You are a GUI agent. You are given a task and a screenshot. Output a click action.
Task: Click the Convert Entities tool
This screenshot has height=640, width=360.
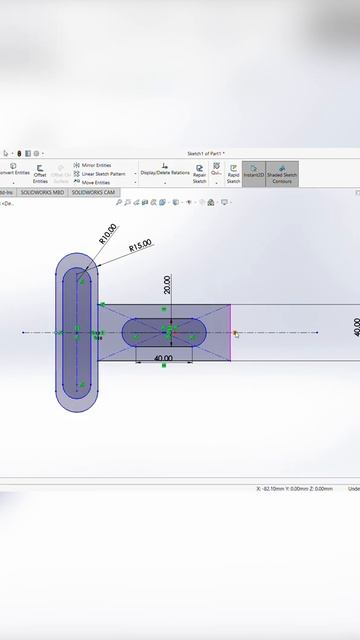coord(14,169)
